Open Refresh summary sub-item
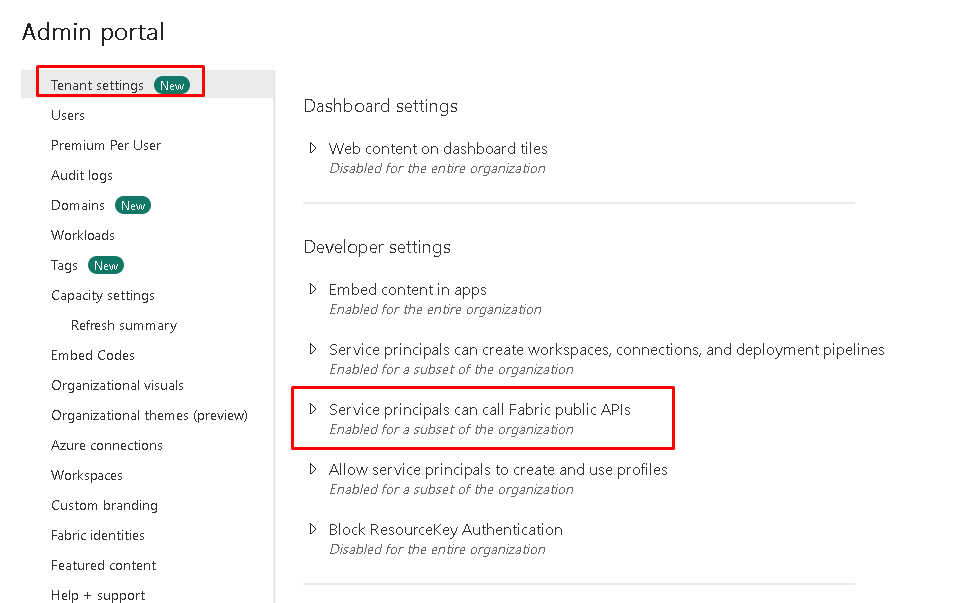 pos(124,325)
